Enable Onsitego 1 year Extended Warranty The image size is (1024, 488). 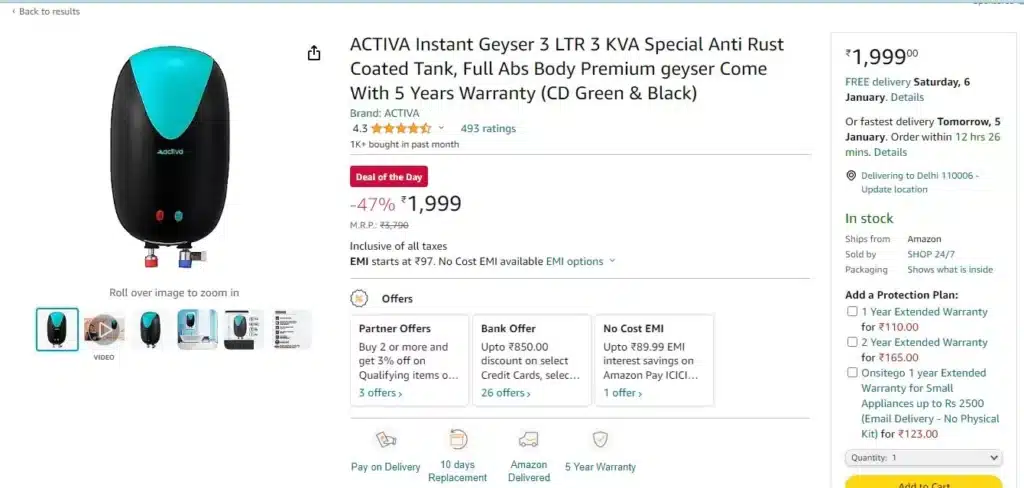pos(852,372)
